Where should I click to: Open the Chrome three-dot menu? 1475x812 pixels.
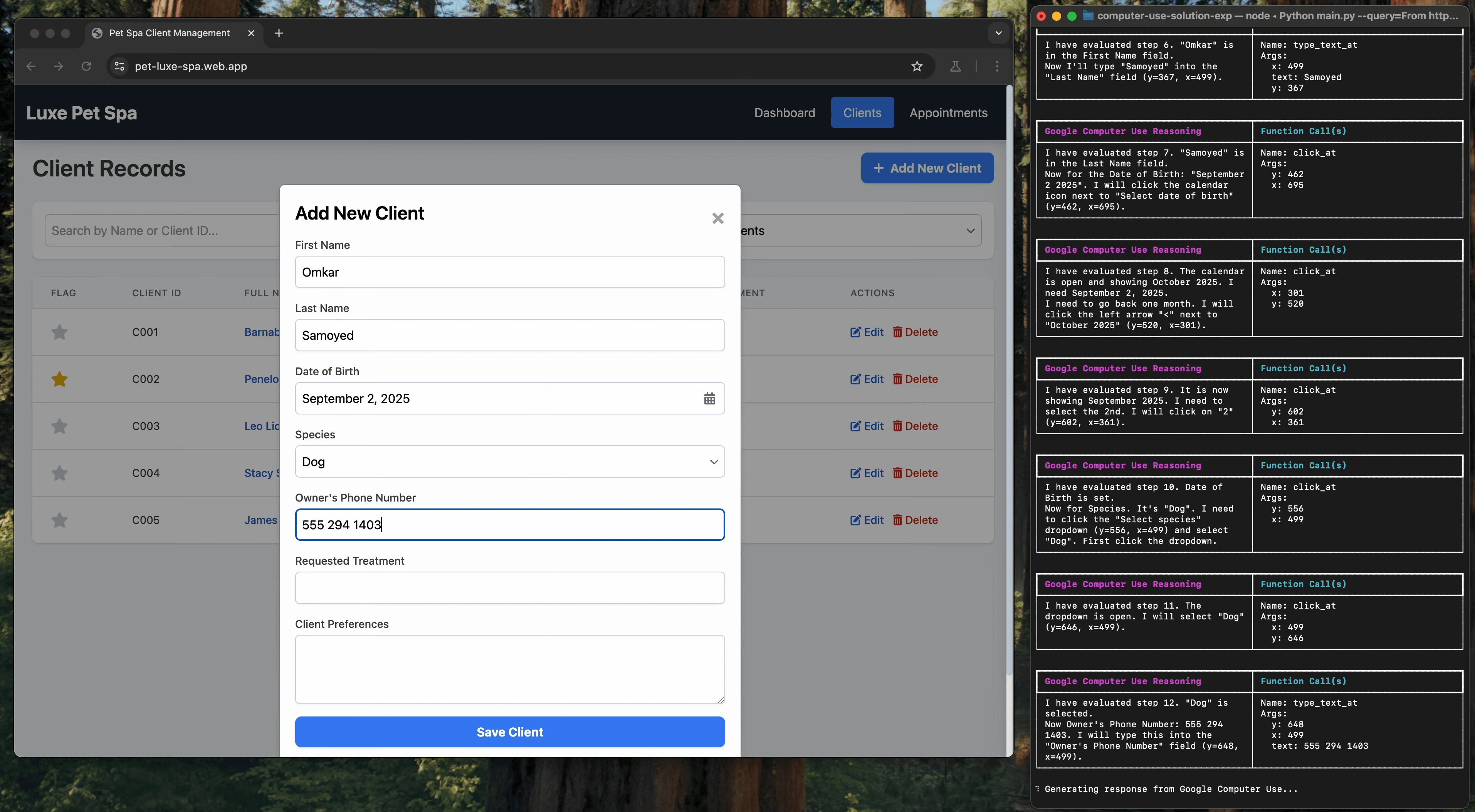point(997,66)
